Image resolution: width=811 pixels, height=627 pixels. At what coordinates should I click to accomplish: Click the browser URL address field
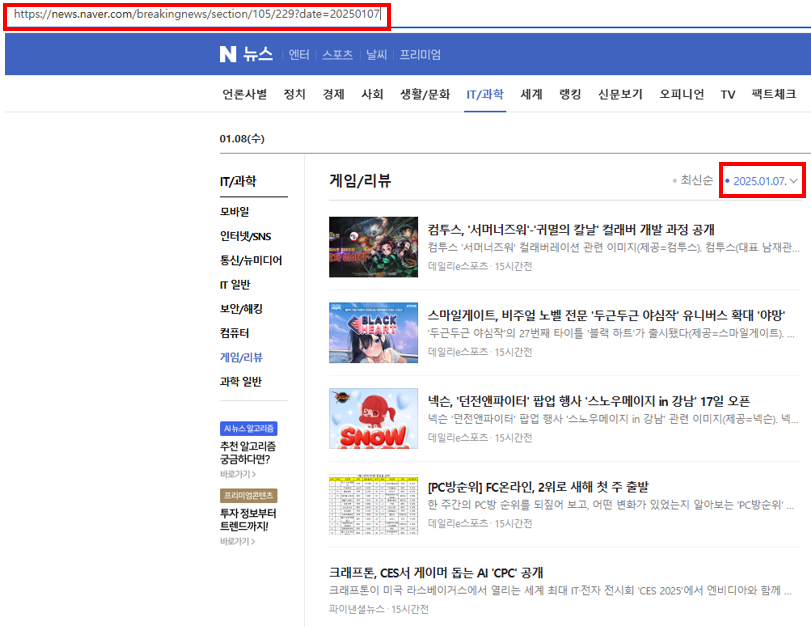coord(197,16)
